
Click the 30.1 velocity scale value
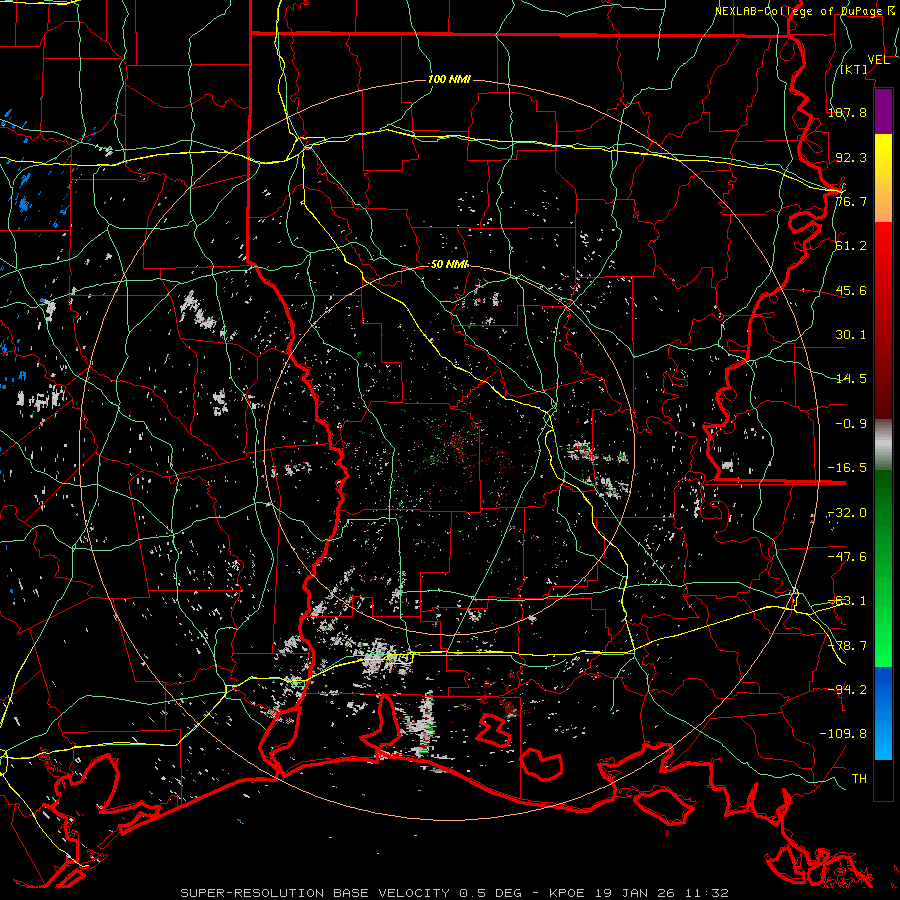pos(851,335)
